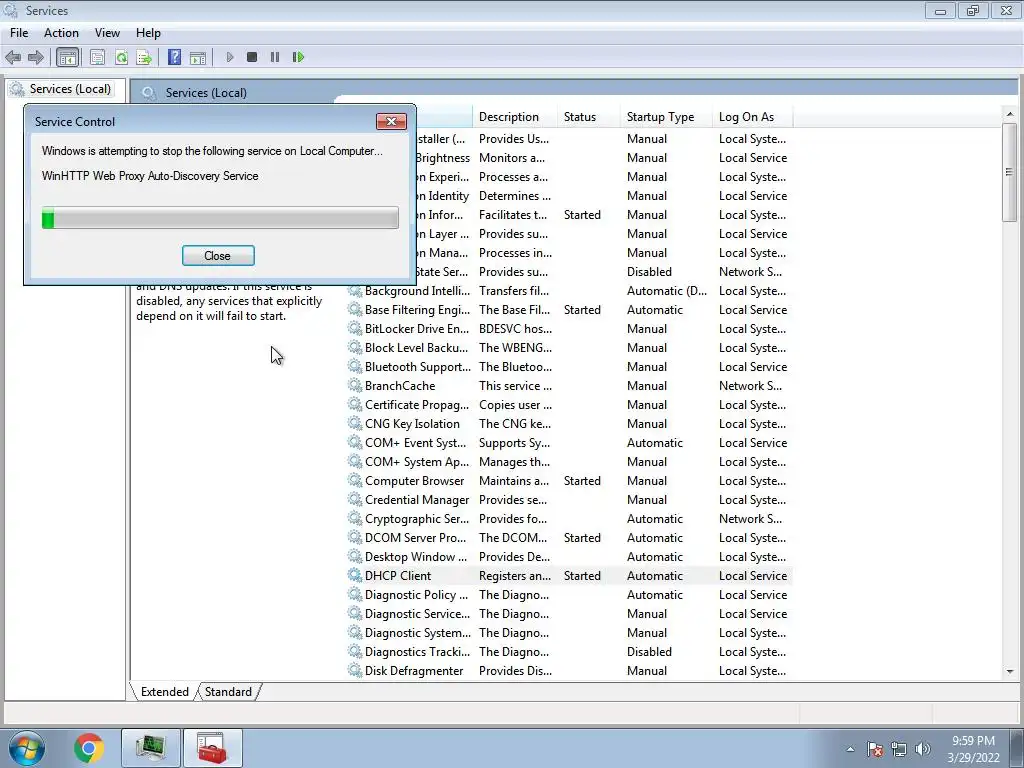Screen dimensions: 1024x768
Task: Select the Cryptographic Services row
Action: pos(569,519)
